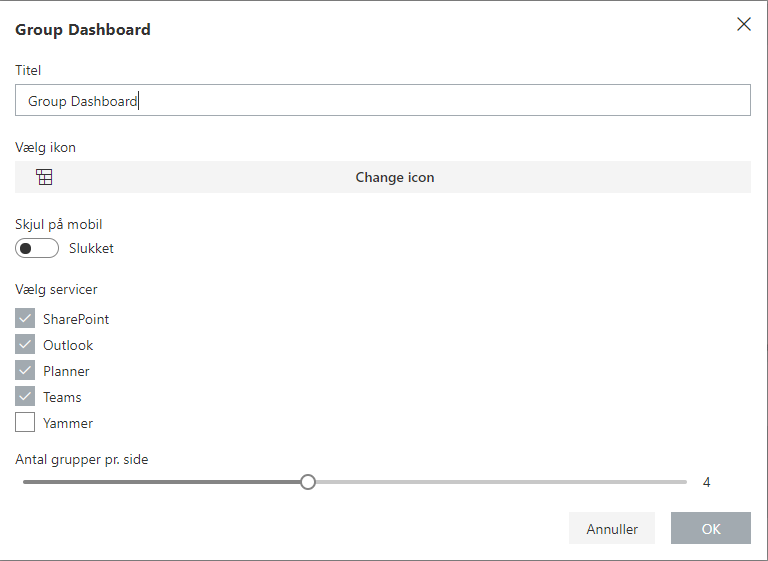Click the slider handle for groups per page
Screen dimensions: 768x561
pyautogui.click(x=308, y=482)
